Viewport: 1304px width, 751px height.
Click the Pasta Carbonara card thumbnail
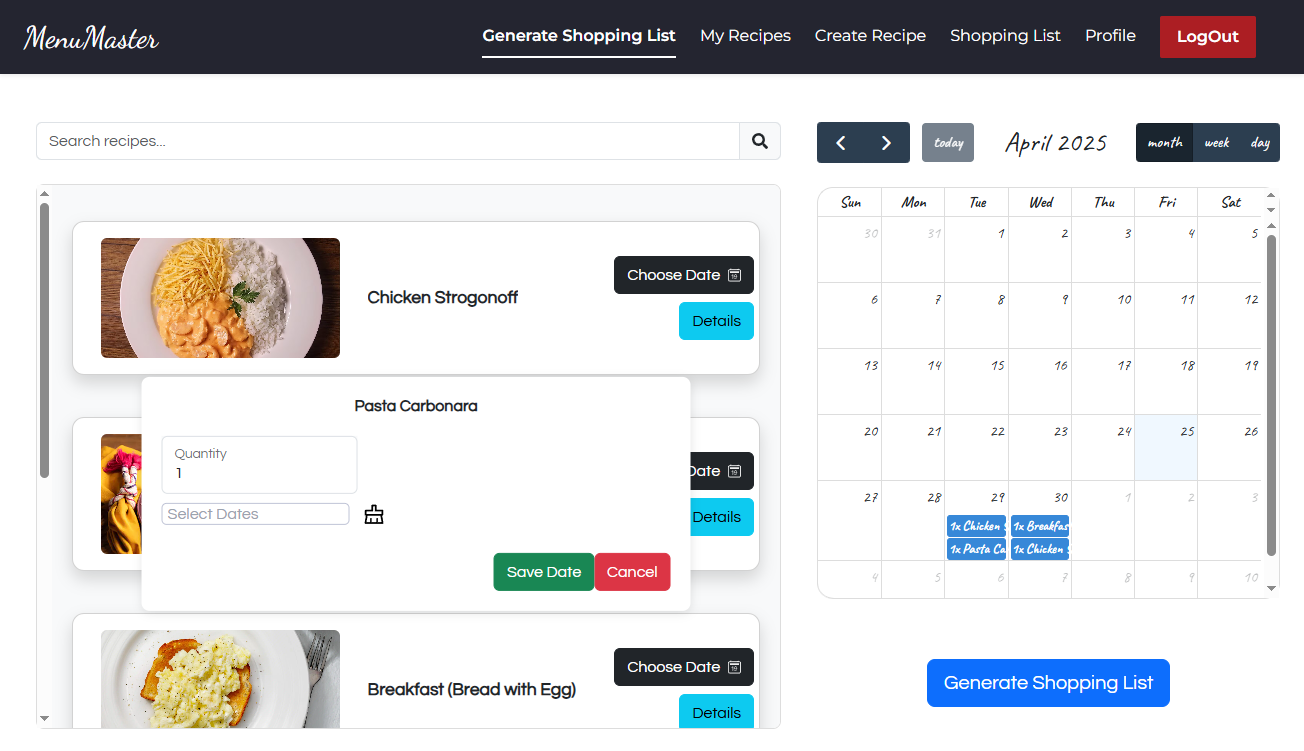(x=121, y=494)
